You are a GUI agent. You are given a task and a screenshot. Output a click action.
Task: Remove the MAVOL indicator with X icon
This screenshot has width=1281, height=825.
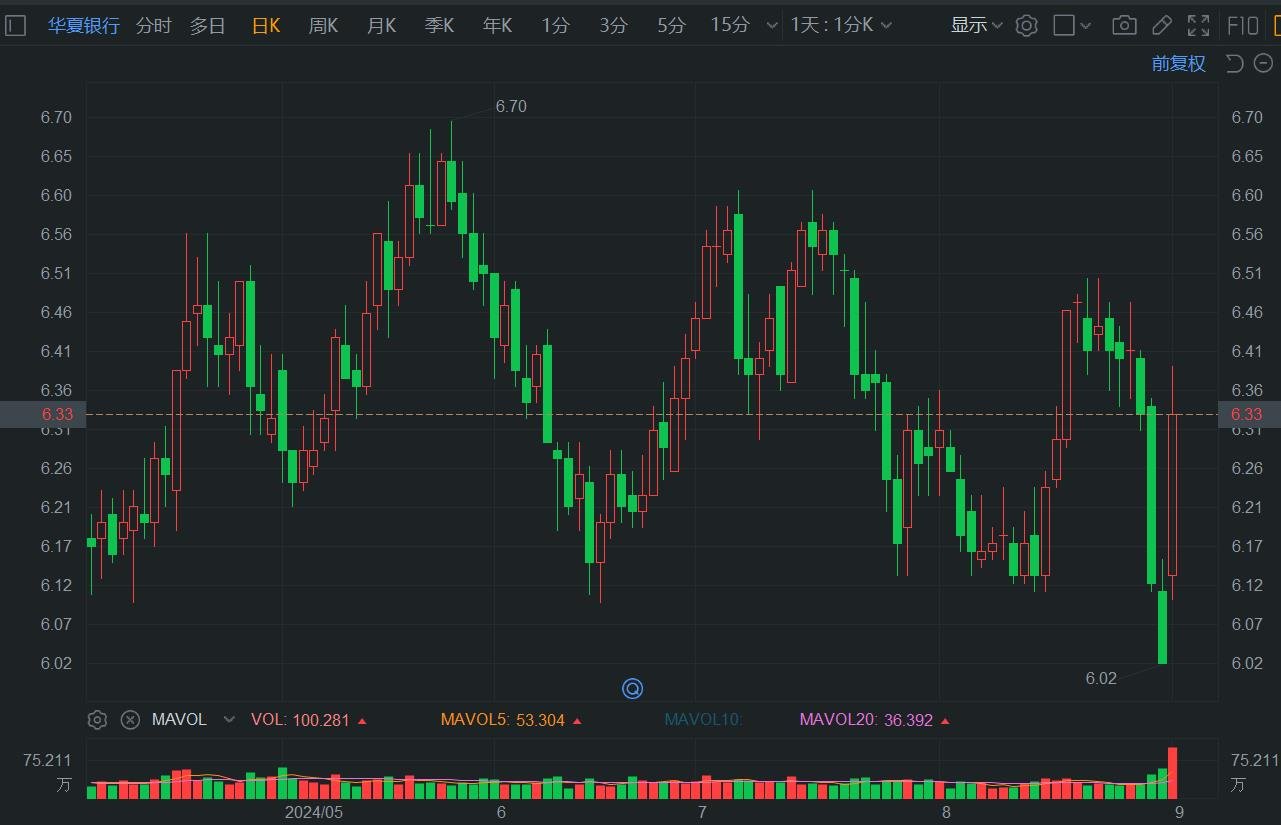(130, 720)
